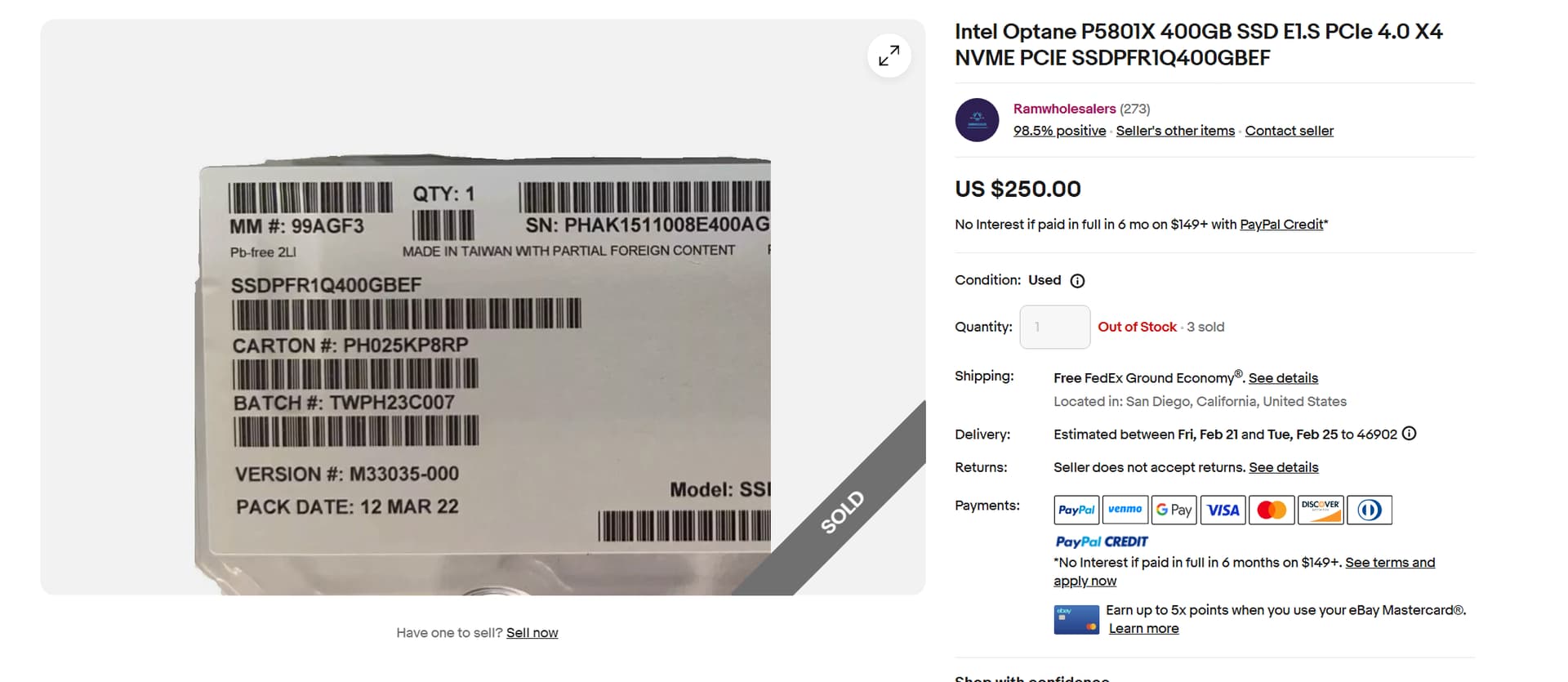
Task: Focus the Quantity input field
Action: point(1054,327)
